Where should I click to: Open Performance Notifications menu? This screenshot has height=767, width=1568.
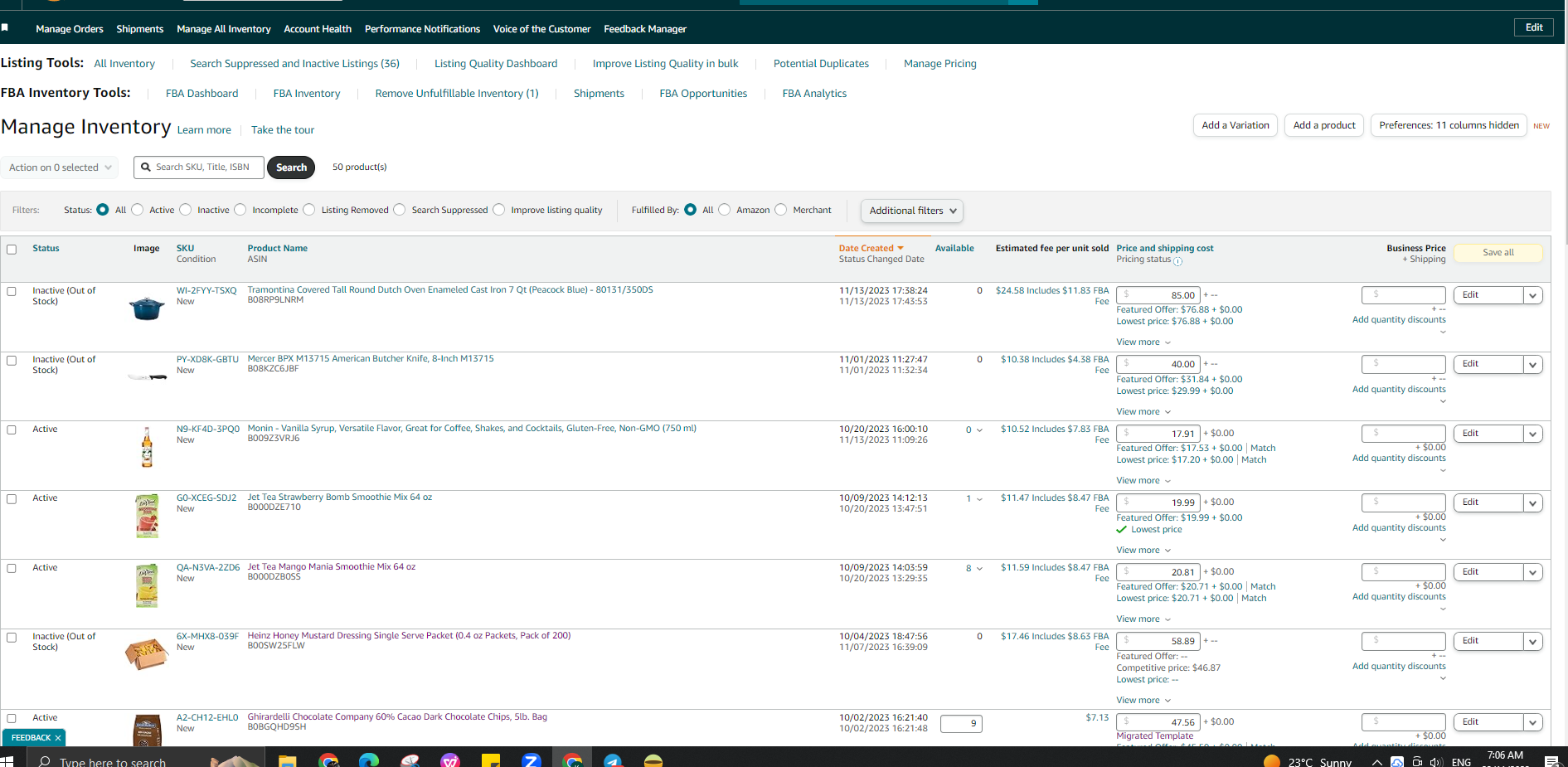[x=422, y=29]
